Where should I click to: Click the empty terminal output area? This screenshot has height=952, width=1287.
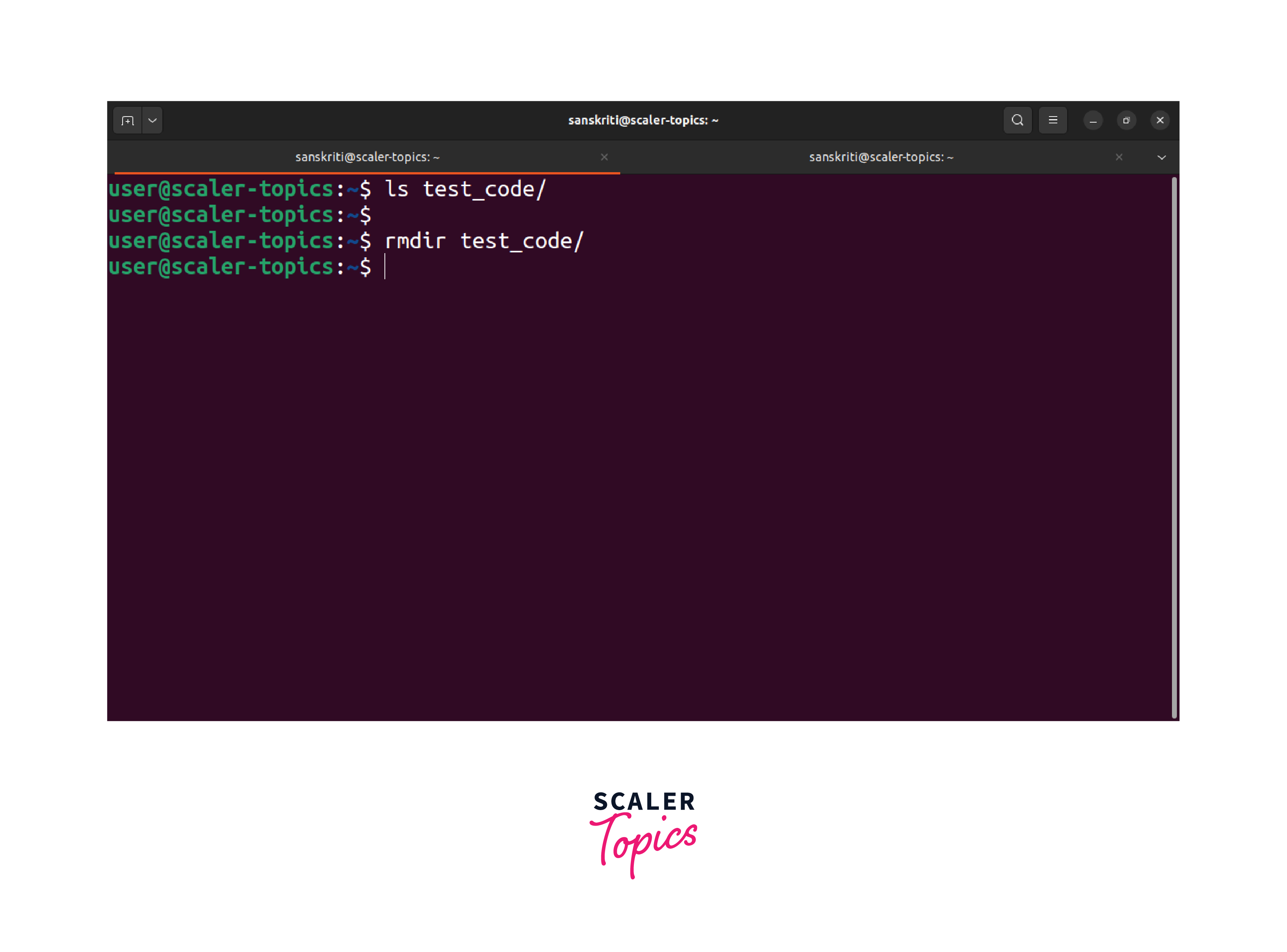634,490
